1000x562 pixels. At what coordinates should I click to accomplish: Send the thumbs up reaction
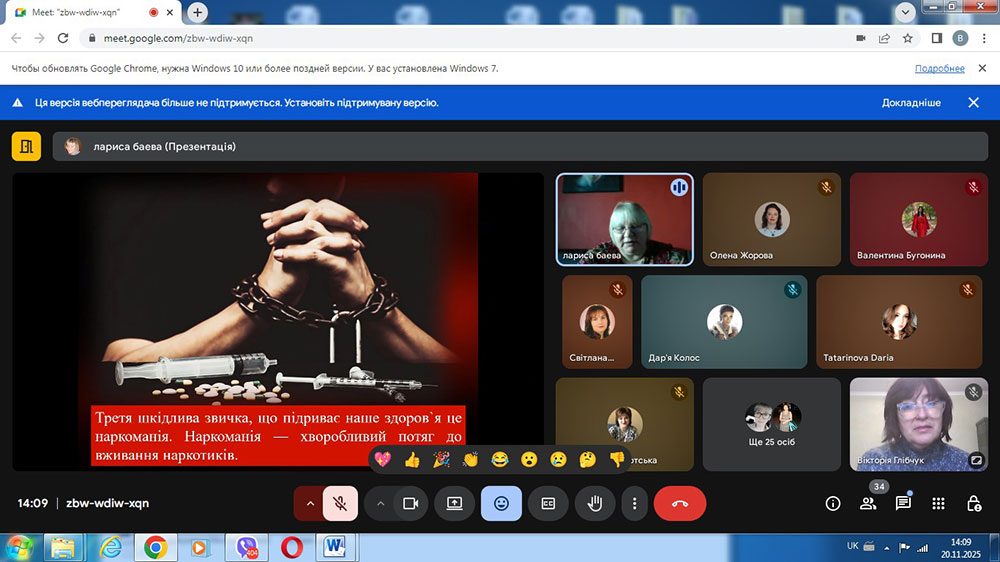pos(412,460)
